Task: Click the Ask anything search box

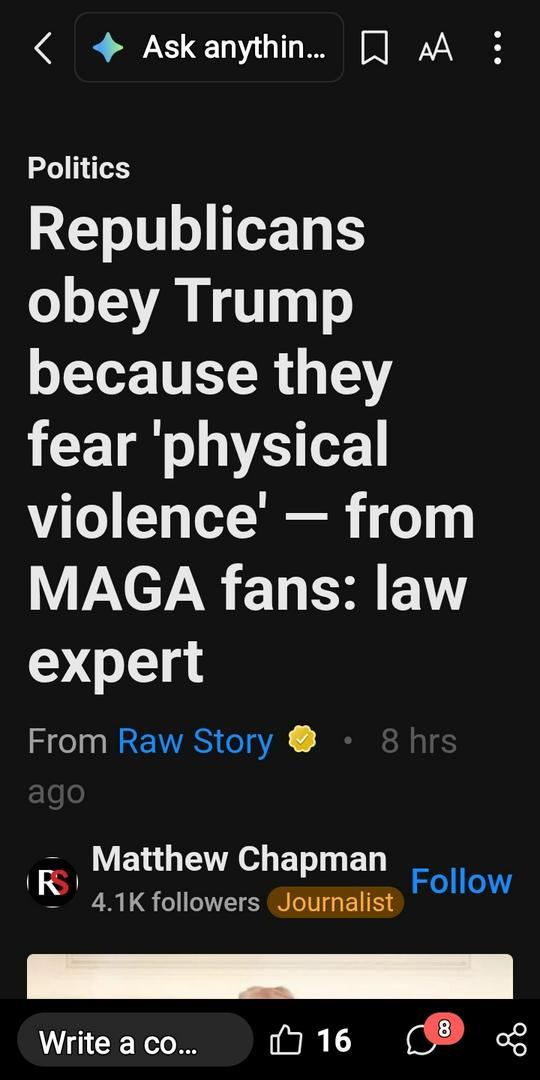Action: (209, 48)
